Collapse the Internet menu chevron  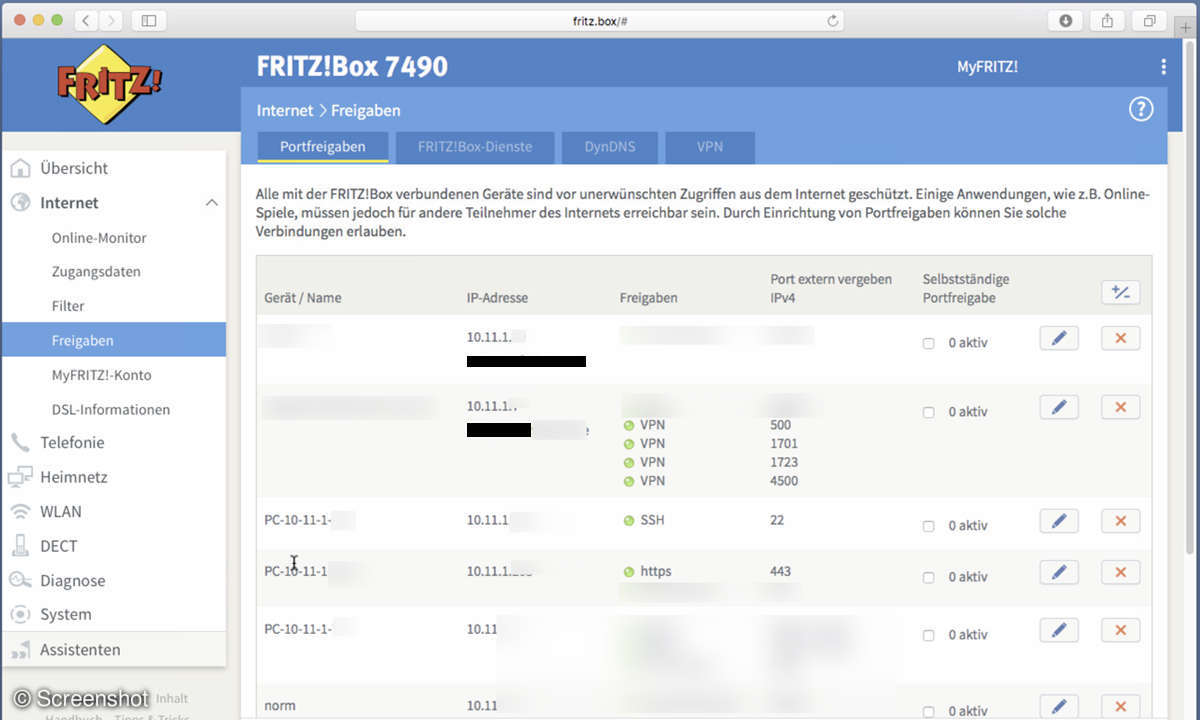(211, 202)
